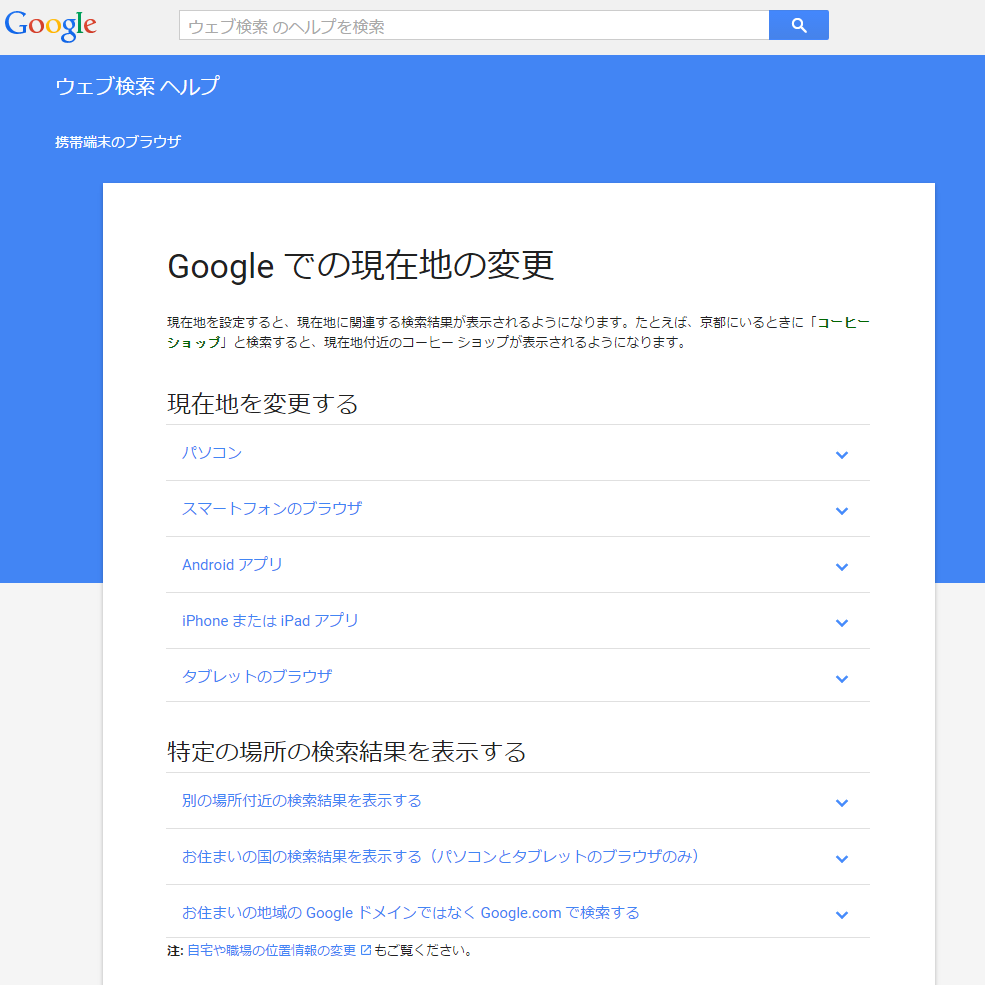Open the ウェブ検索 ヘルプ header link
This screenshot has height=985, width=985.
tap(138, 86)
